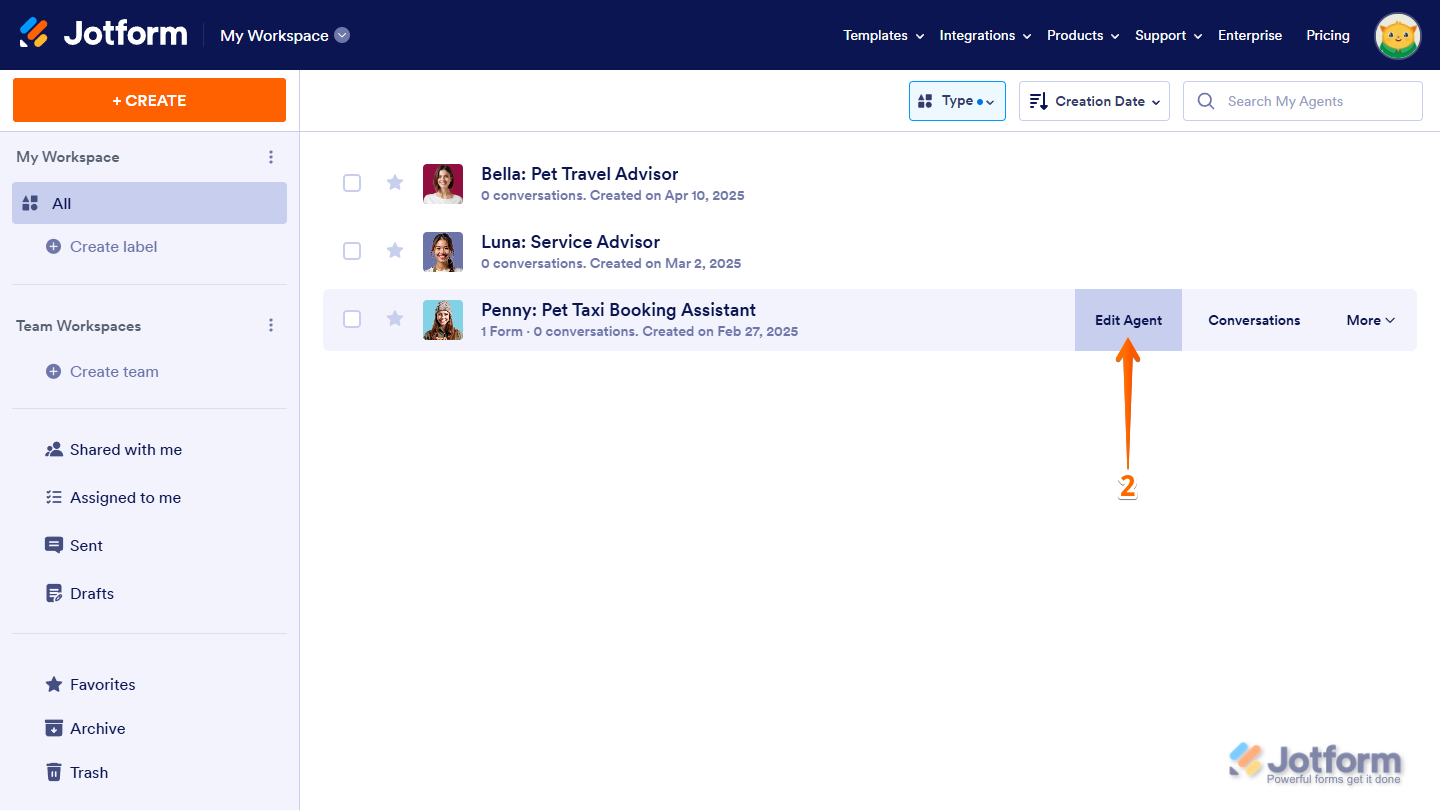Open the user avatar profile menu

1398,35
